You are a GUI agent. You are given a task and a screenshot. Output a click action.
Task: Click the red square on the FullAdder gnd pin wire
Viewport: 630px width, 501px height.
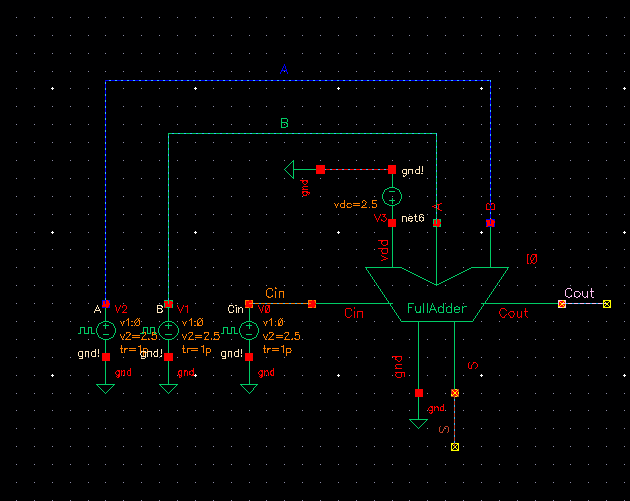tap(419, 393)
